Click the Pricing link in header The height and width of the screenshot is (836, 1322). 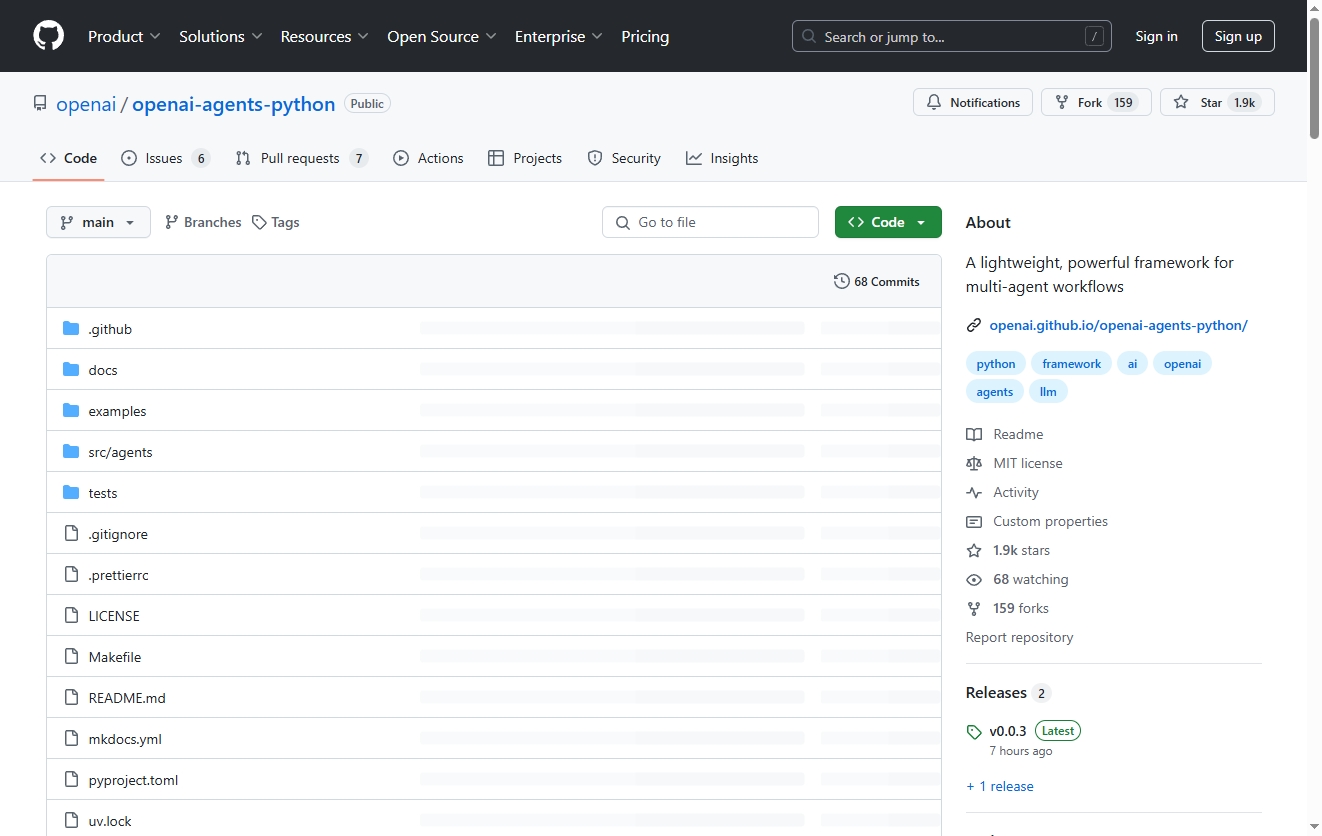click(645, 36)
